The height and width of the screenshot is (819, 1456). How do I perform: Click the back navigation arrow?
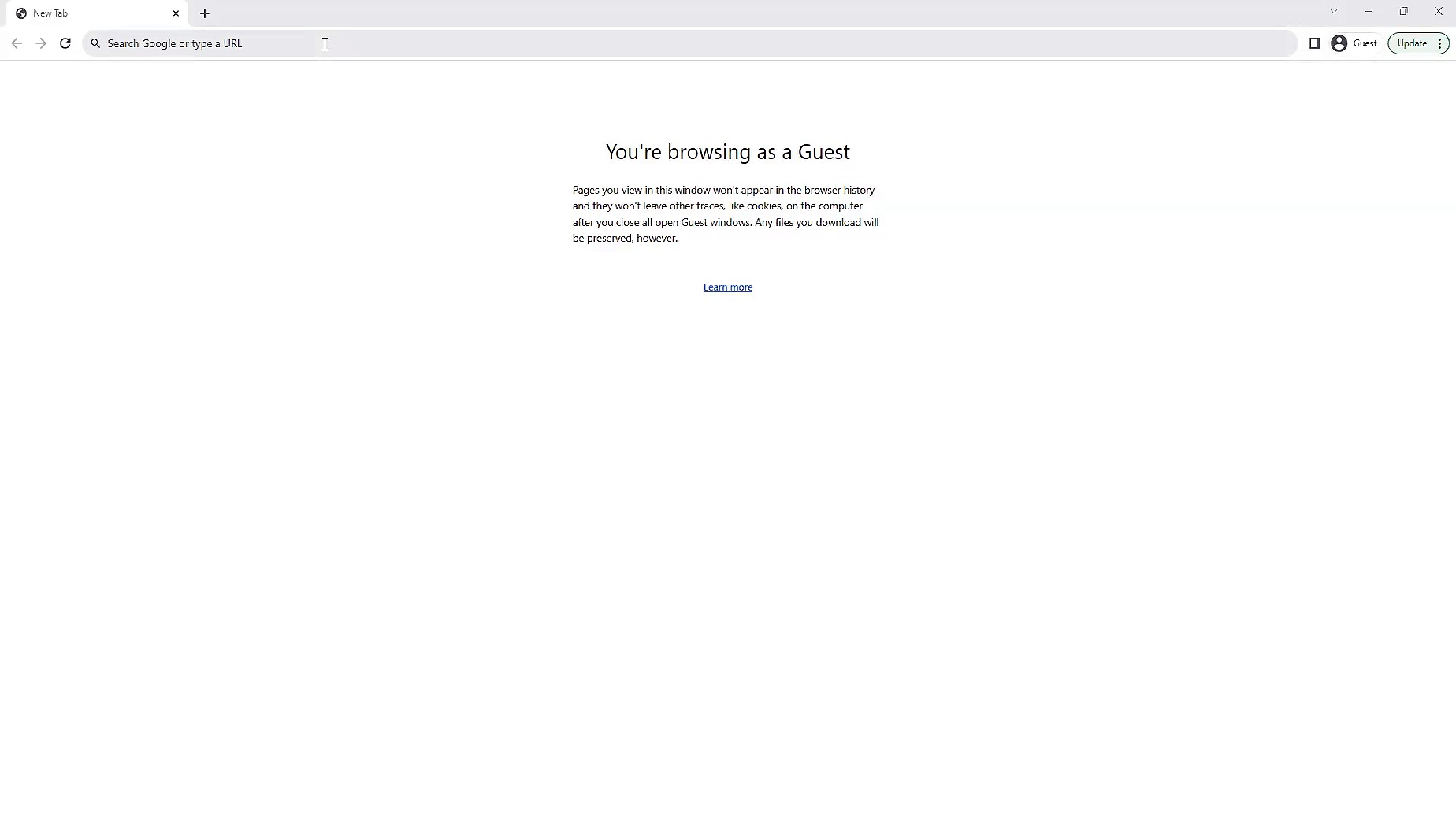pyautogui.click(x=17, y=43)
